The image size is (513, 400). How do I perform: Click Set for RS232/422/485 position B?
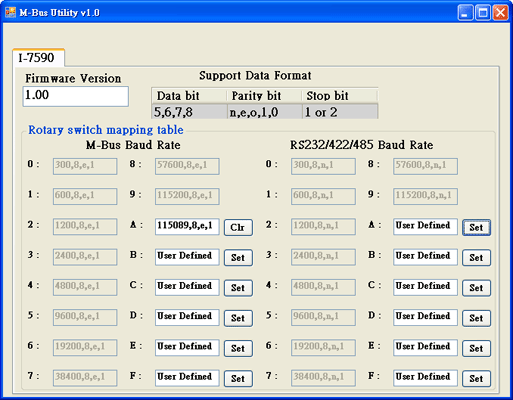tap(476, 258)
